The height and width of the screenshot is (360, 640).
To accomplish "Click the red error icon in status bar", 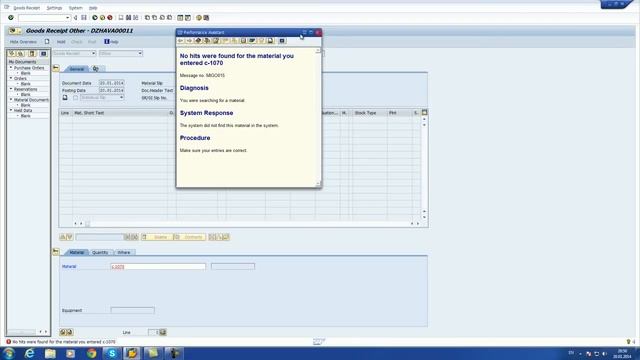I will 9,342.
